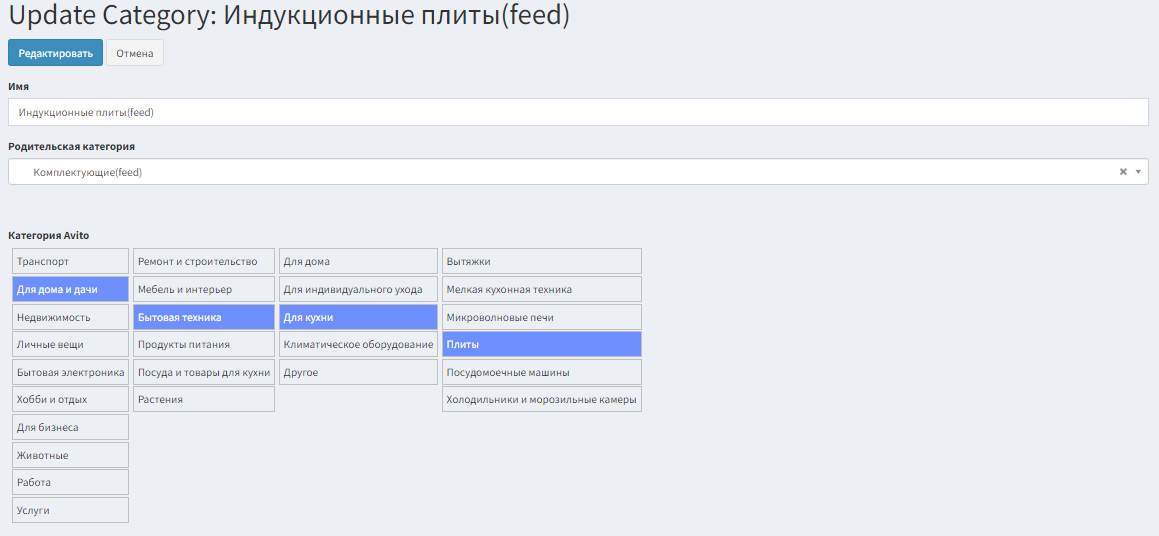Choose Работа category
1159x536 pixels.
(x=71, y=482)
